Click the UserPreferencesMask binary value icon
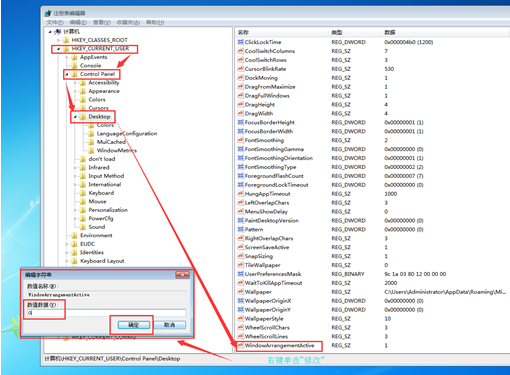This screenshot has height=375, width=510. click(x=240, y=274)
